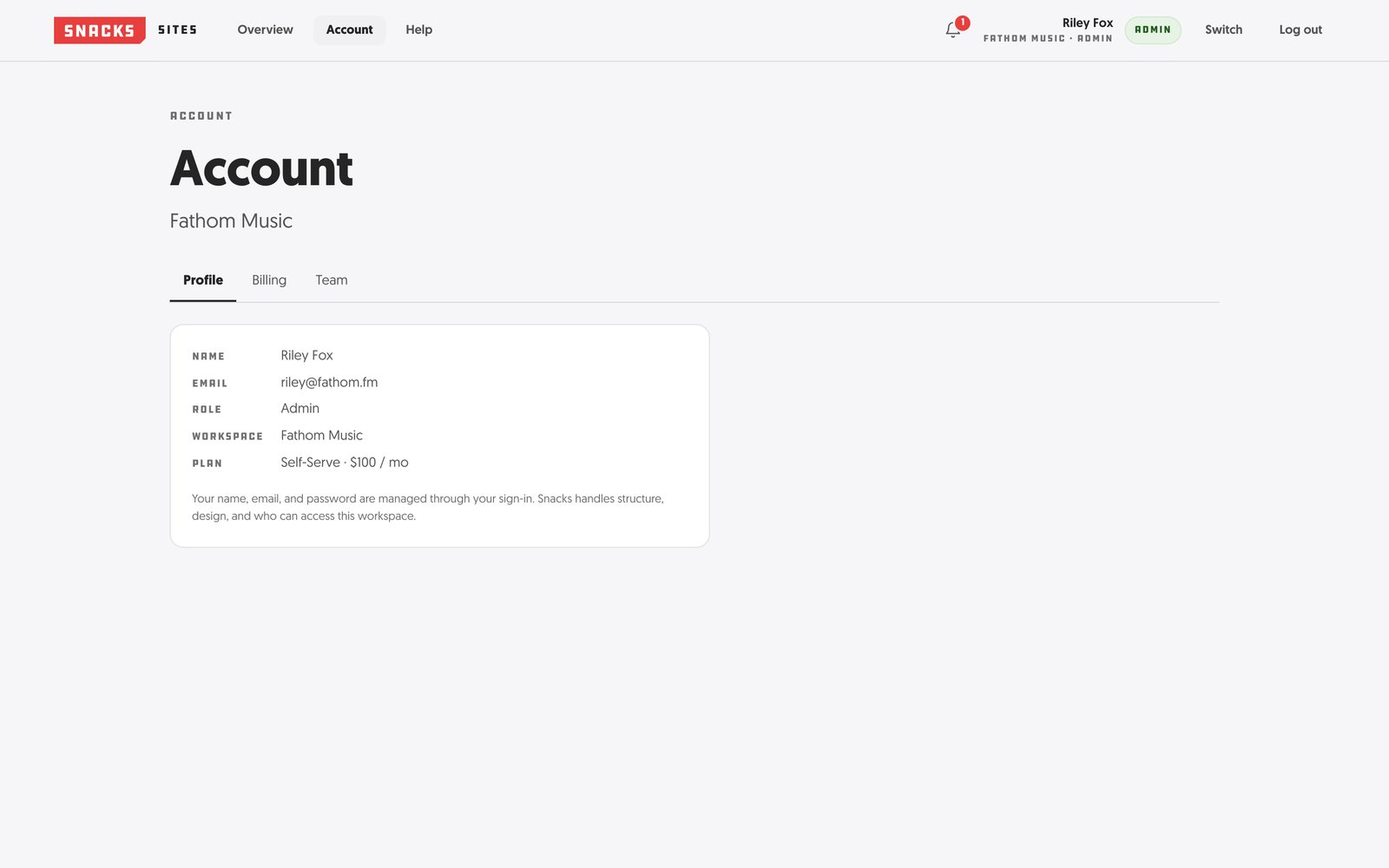
Task: Click the large Account heading
Action: click(x=261, y=168)
